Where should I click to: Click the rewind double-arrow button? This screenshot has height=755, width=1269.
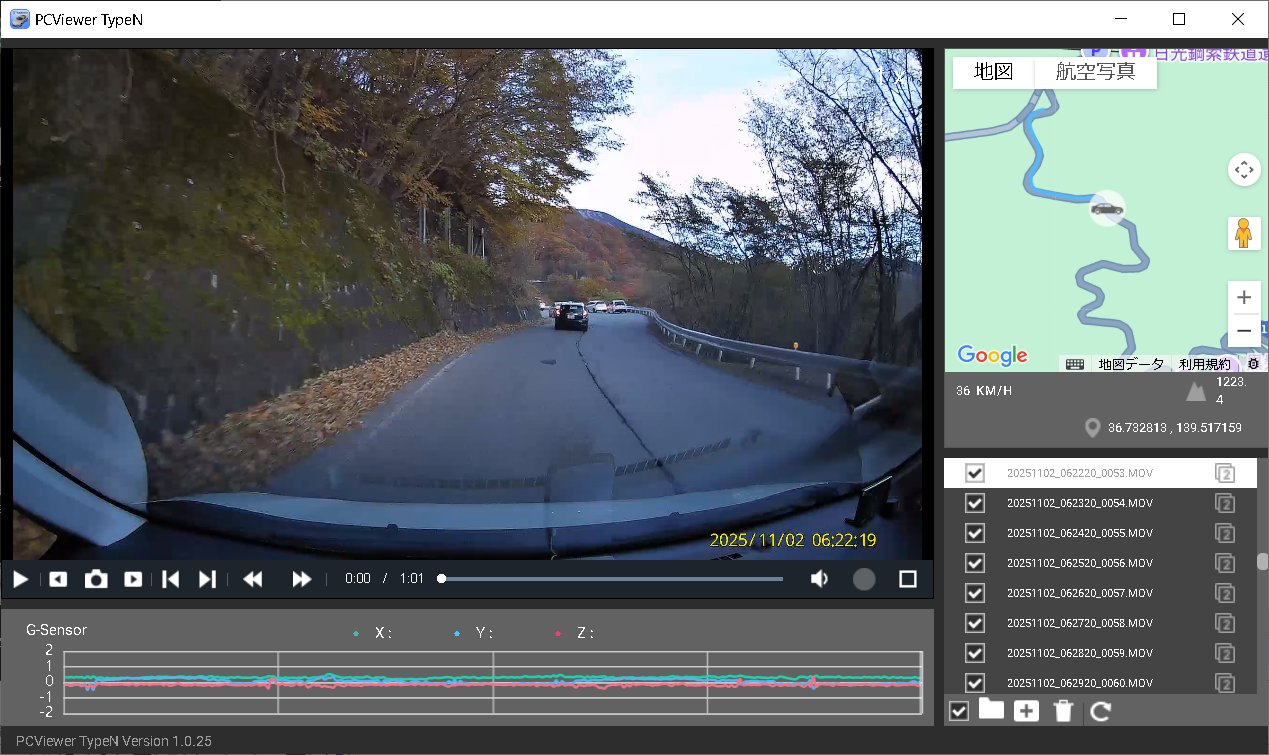coord(253,579)
